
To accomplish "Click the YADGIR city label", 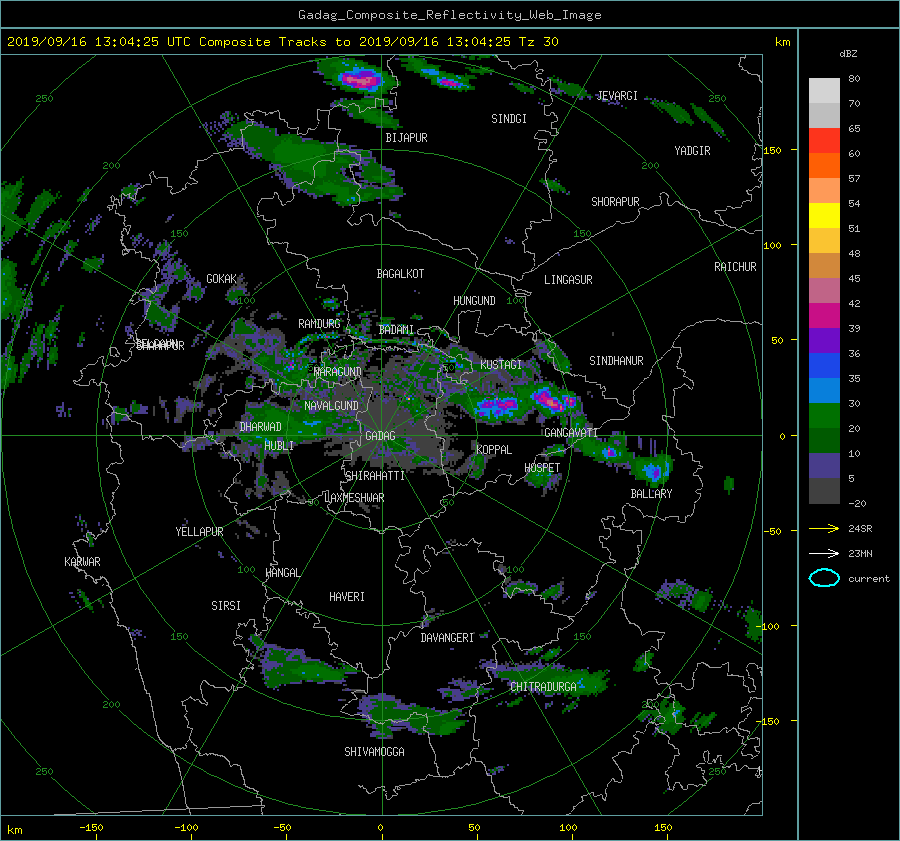I will click(692, 151).
